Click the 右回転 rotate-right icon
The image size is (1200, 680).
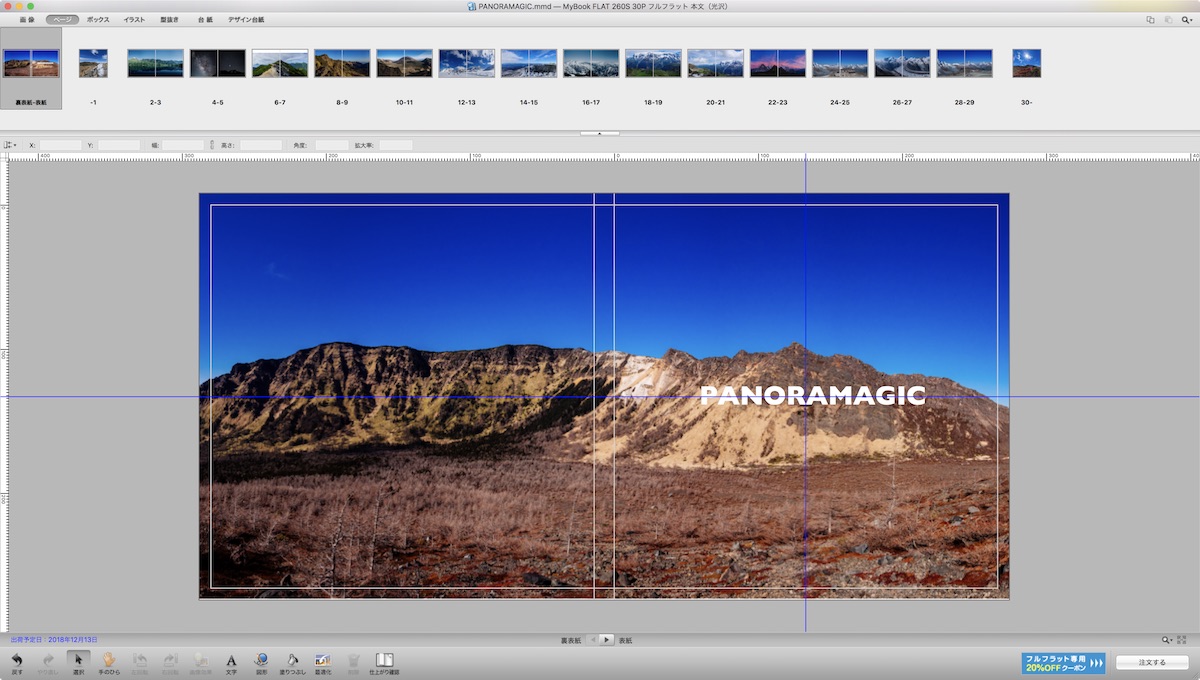[x=170, y=660]
